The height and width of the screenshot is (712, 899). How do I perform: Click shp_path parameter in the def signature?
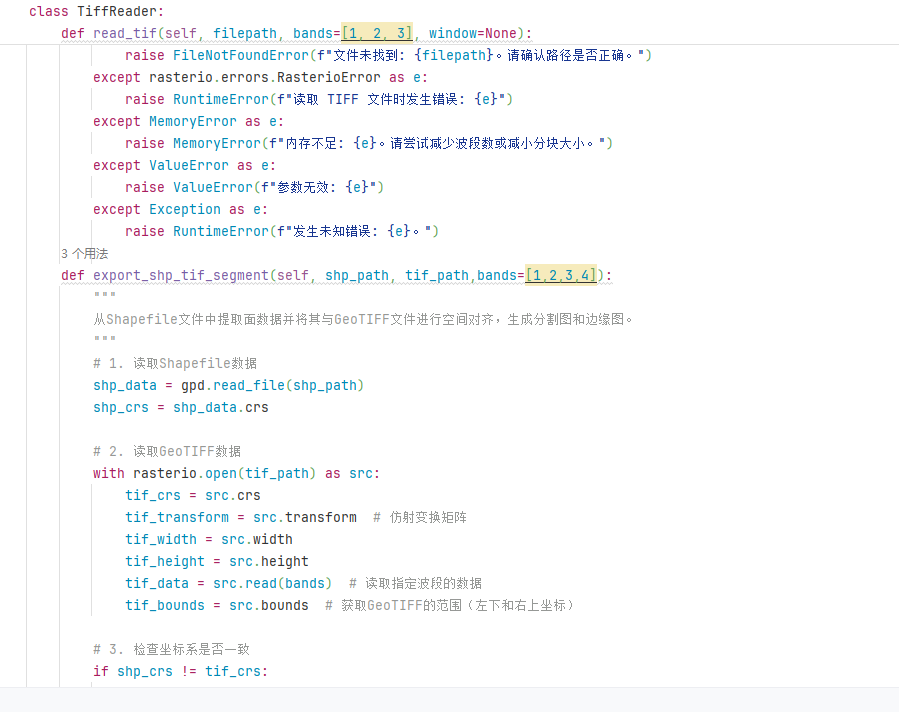coord(357,276)
